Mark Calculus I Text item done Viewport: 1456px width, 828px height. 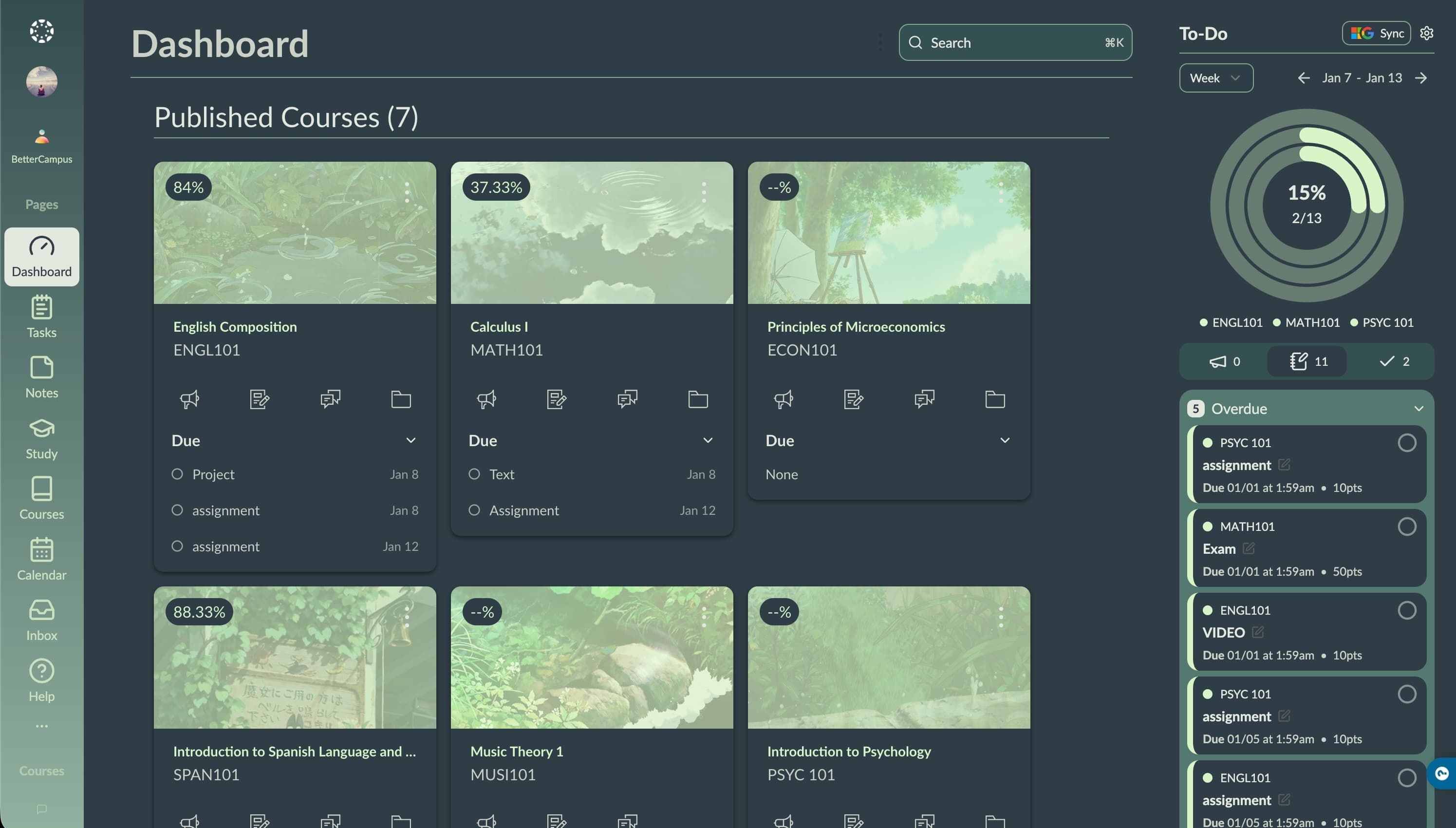pos(474,474)
